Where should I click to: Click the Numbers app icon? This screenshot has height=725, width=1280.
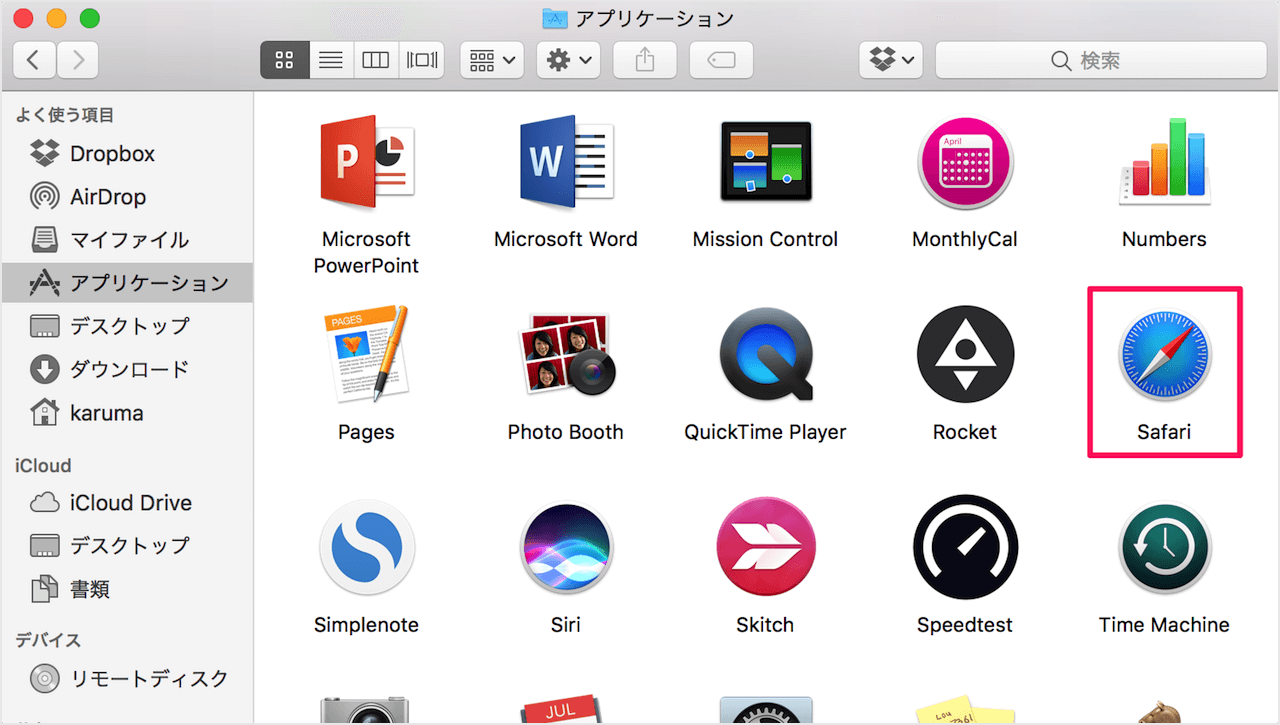point(1165,161)
